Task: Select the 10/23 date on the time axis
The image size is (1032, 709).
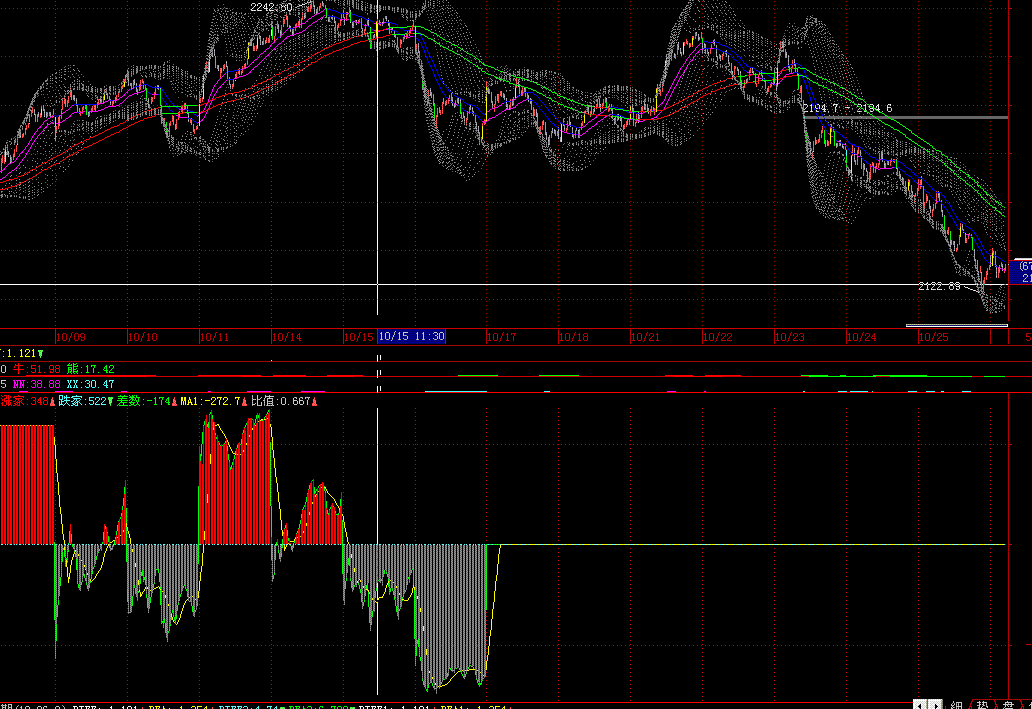Action: pyautogui.click(x=789, y=337)
